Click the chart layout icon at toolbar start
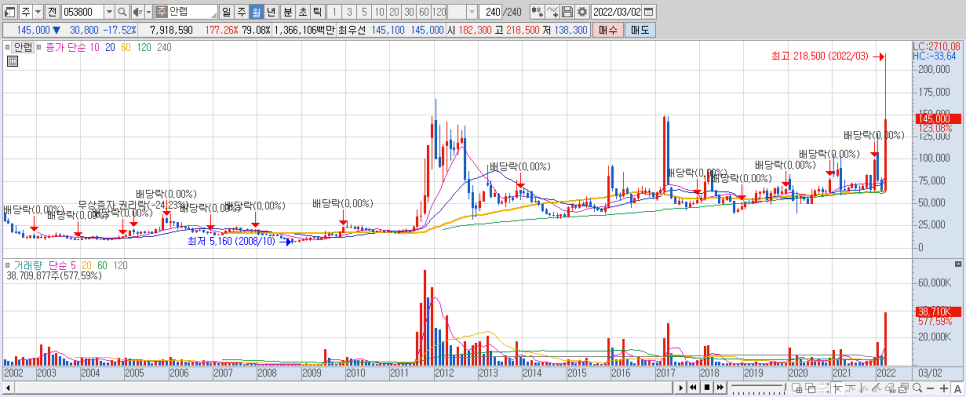Screen dimensions: 966x397 point(10,12)
